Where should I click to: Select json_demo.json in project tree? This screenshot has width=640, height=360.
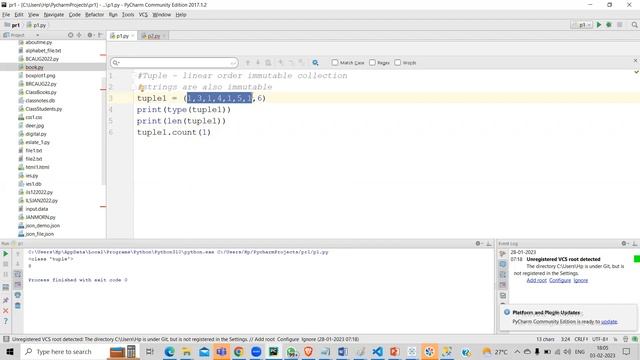click(x=42, y=226)
